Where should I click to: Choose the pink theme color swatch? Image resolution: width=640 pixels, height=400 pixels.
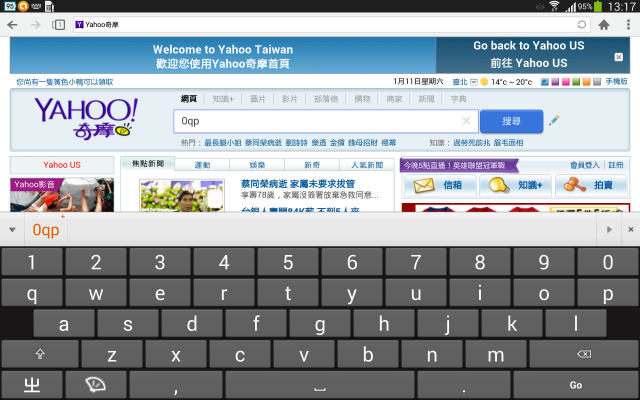(x=566, y=82)
